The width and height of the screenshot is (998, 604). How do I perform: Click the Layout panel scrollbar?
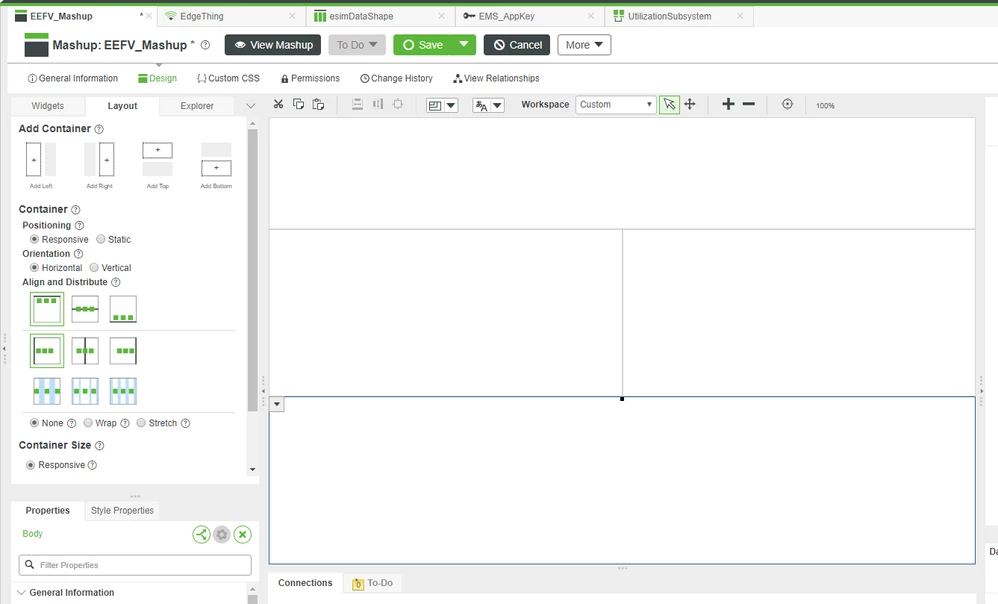click(253, 270)
